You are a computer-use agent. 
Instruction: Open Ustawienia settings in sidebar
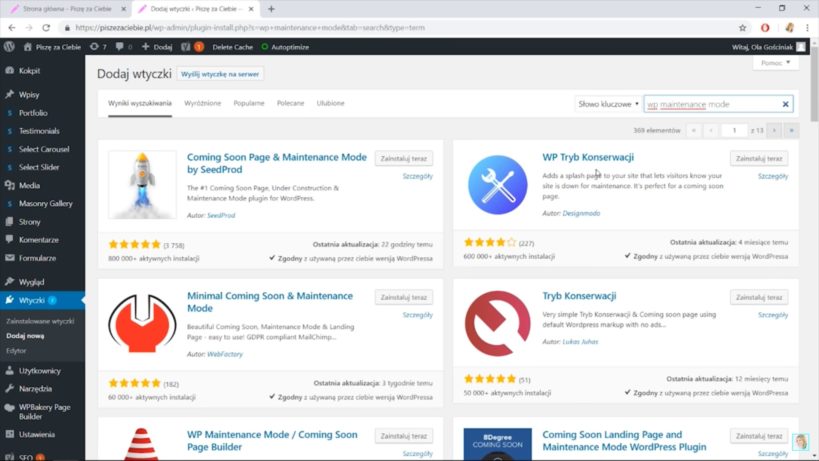coord(37,434)
